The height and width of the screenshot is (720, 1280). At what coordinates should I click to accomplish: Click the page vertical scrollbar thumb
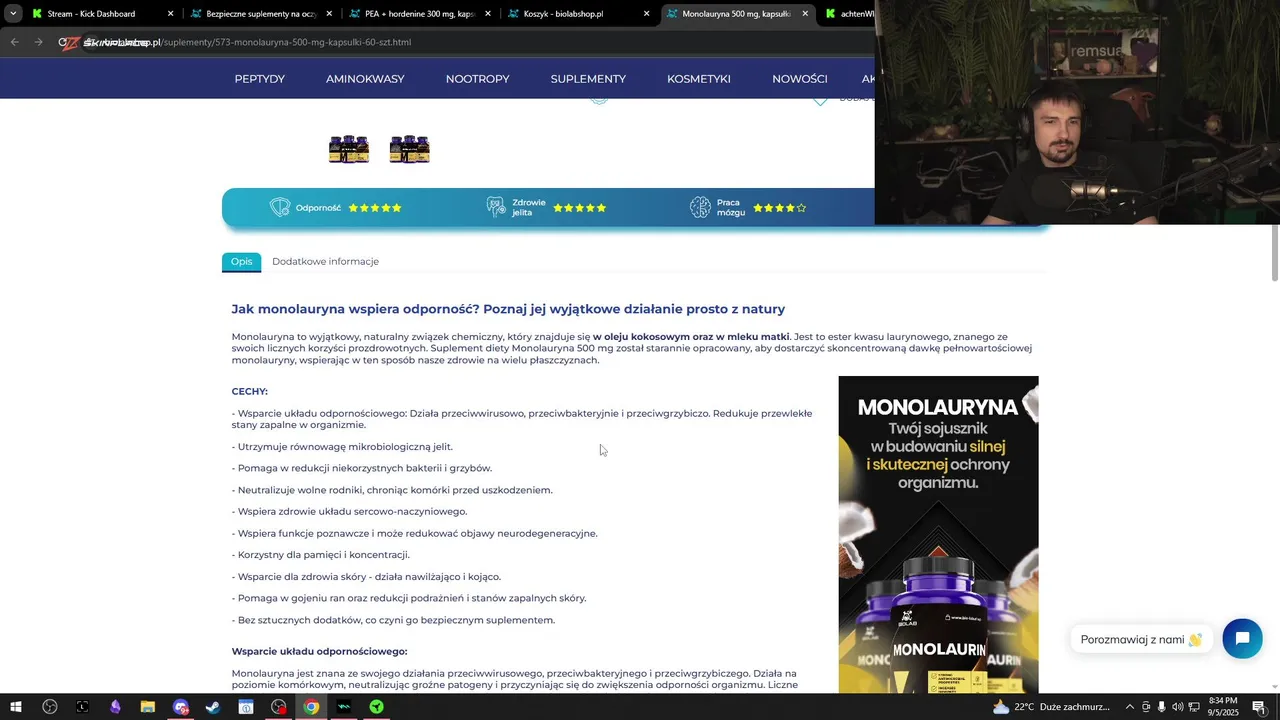1275,253
